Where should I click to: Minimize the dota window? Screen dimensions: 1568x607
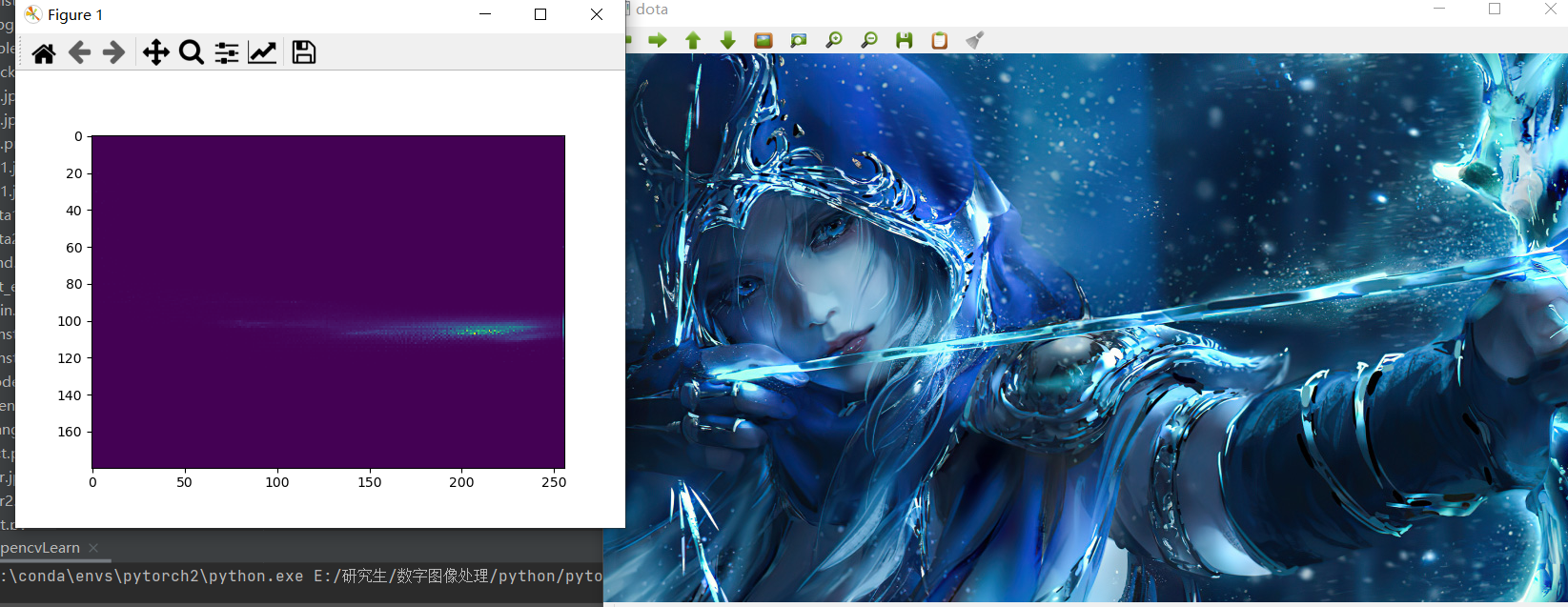coord(1439,9)
